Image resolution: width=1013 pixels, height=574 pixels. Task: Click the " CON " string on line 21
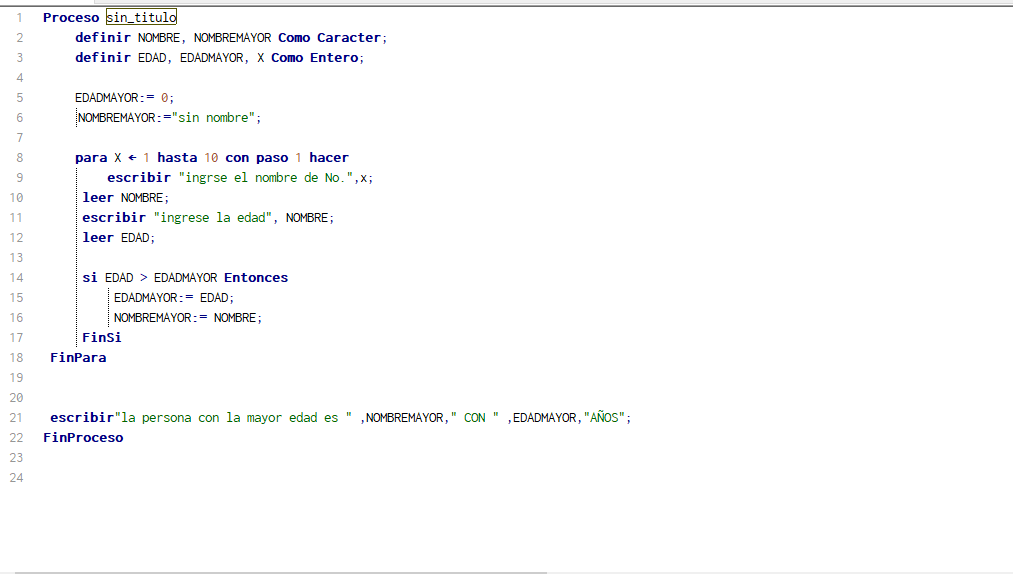(475, 418)
